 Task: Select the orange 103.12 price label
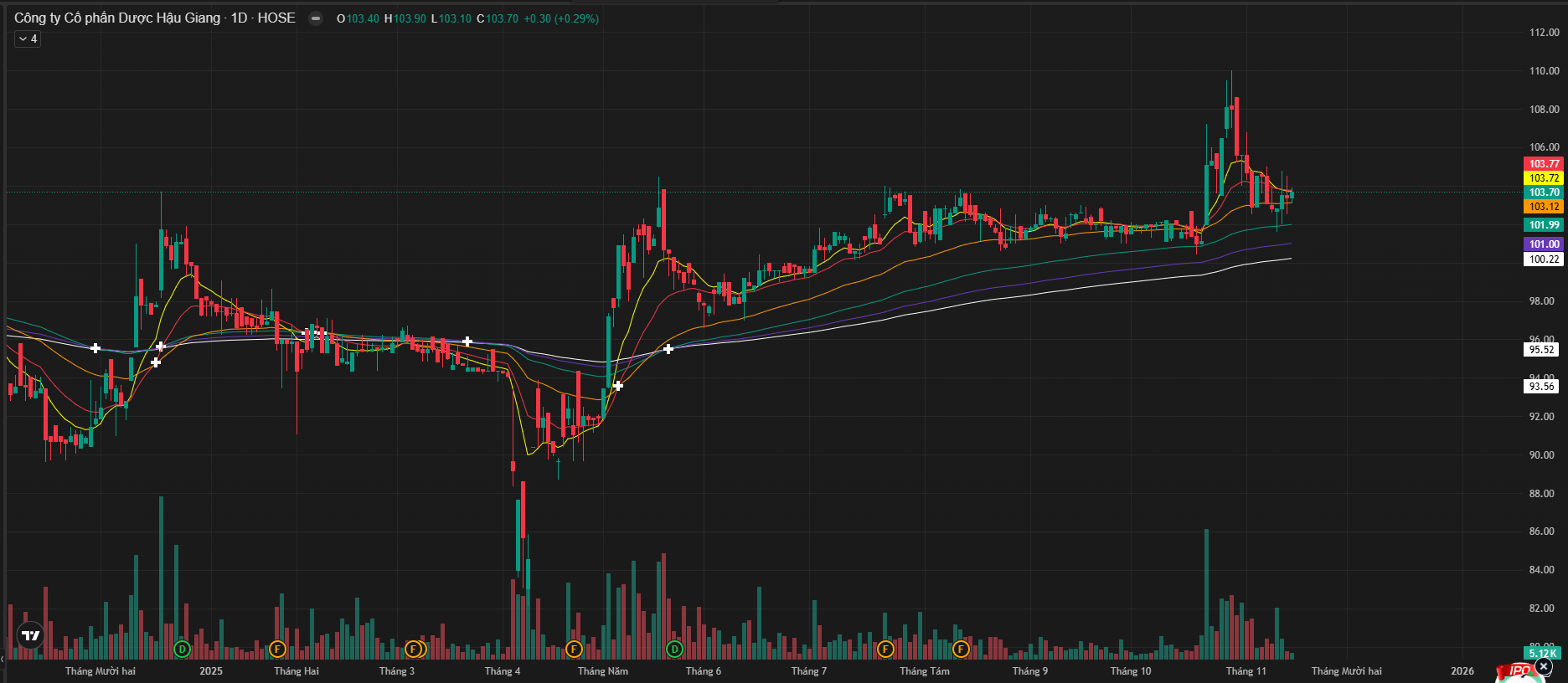point(1544,207)
